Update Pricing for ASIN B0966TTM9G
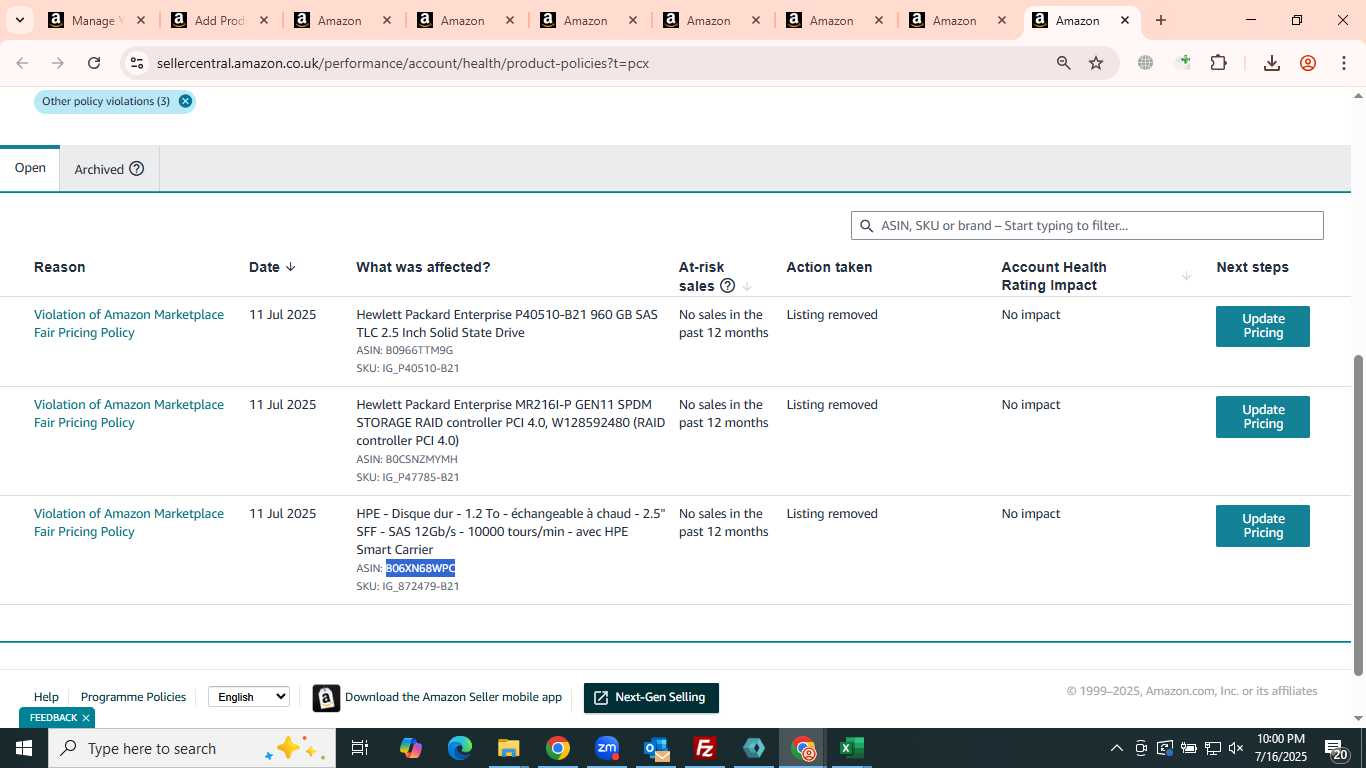 [x=1263, y=326]
